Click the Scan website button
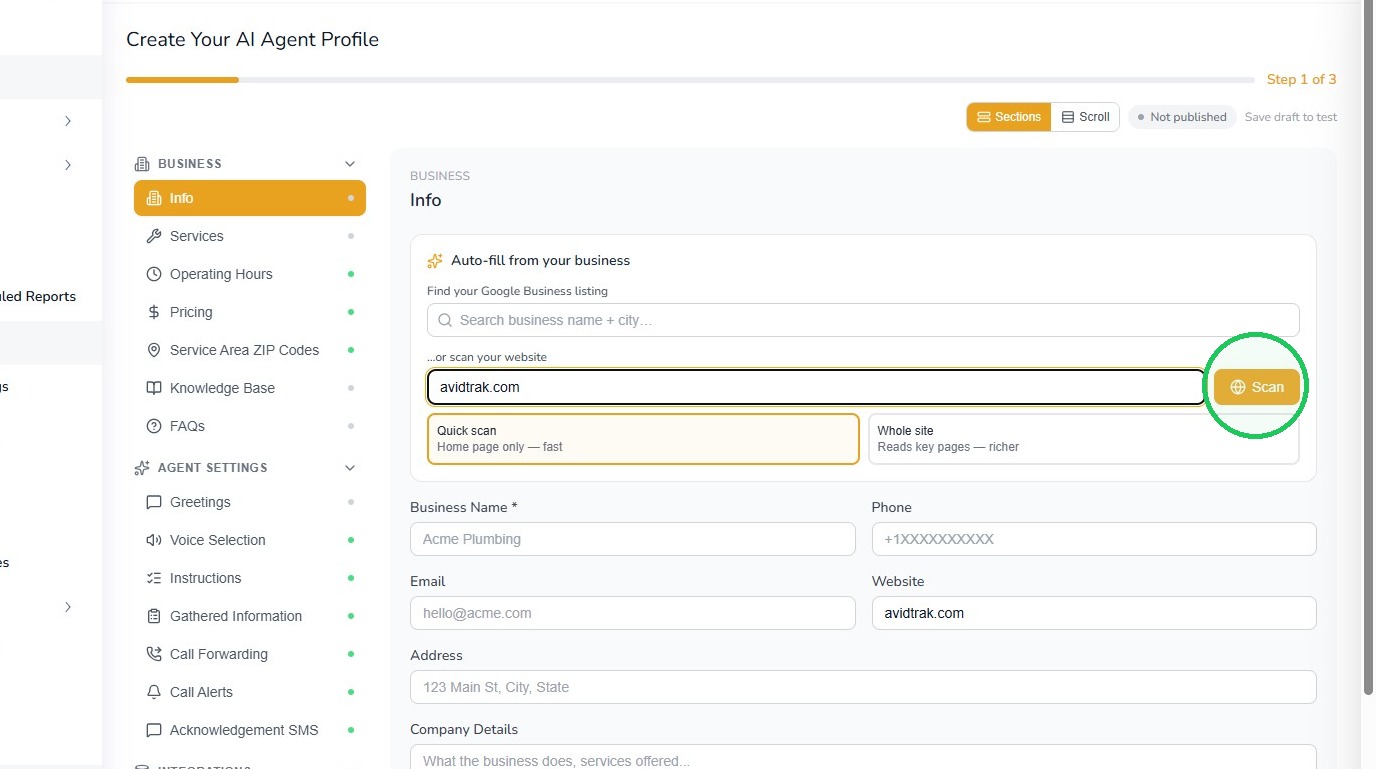The image size is (1376, 769). [1257, 387]
